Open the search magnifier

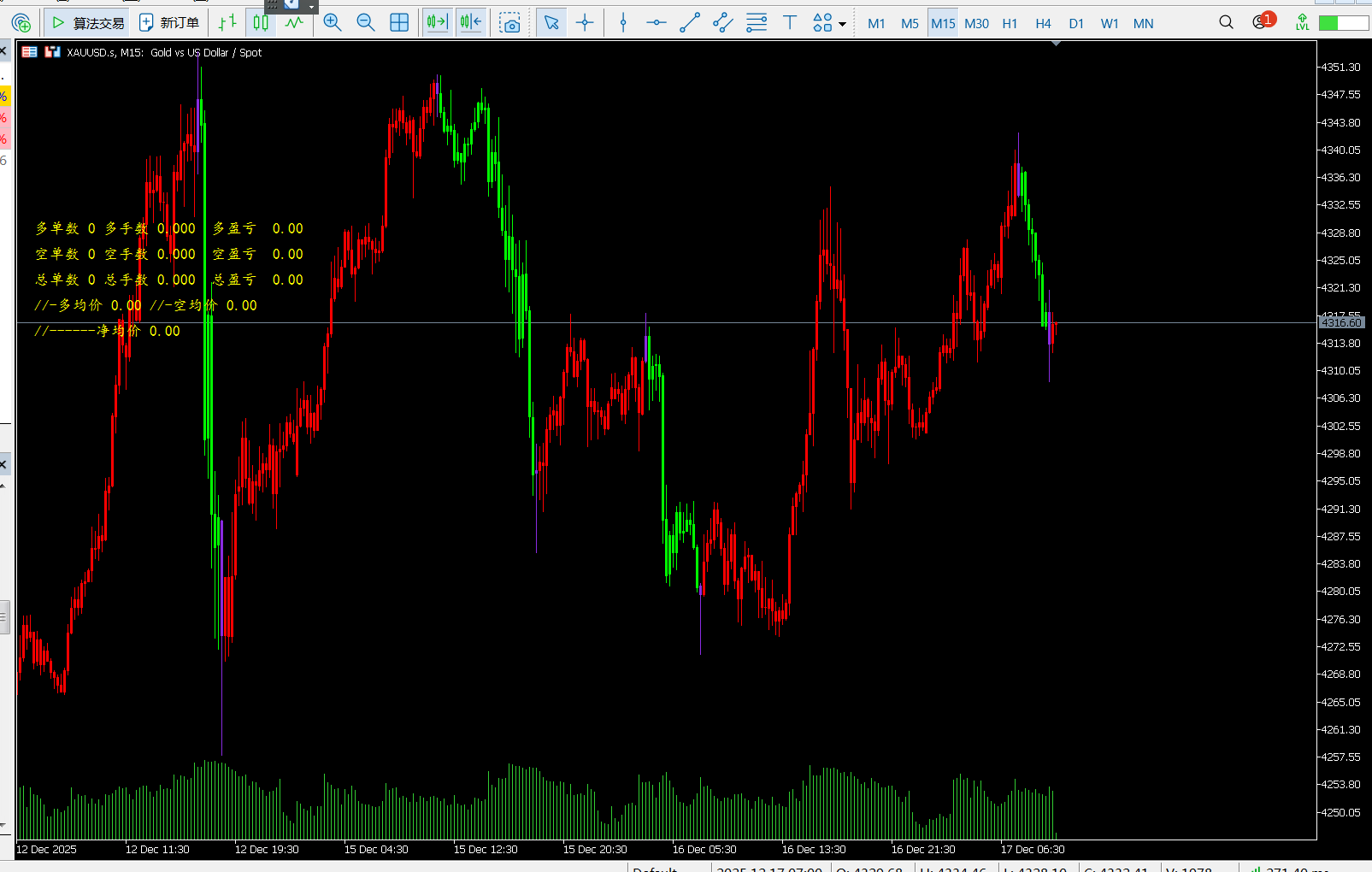click(x=1226, y=22)
